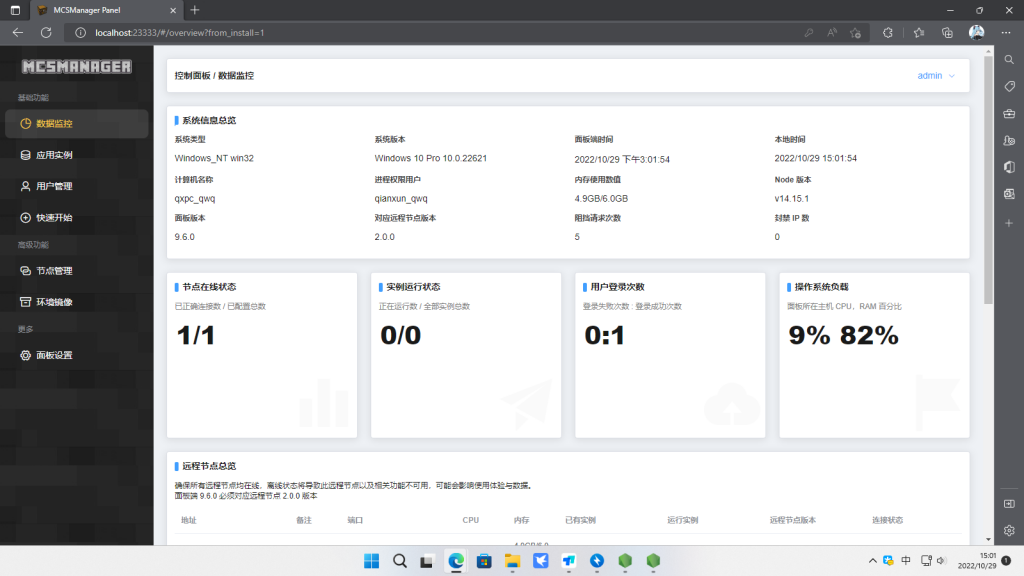
Task: Open taskbar search
Action: [400, 561]
